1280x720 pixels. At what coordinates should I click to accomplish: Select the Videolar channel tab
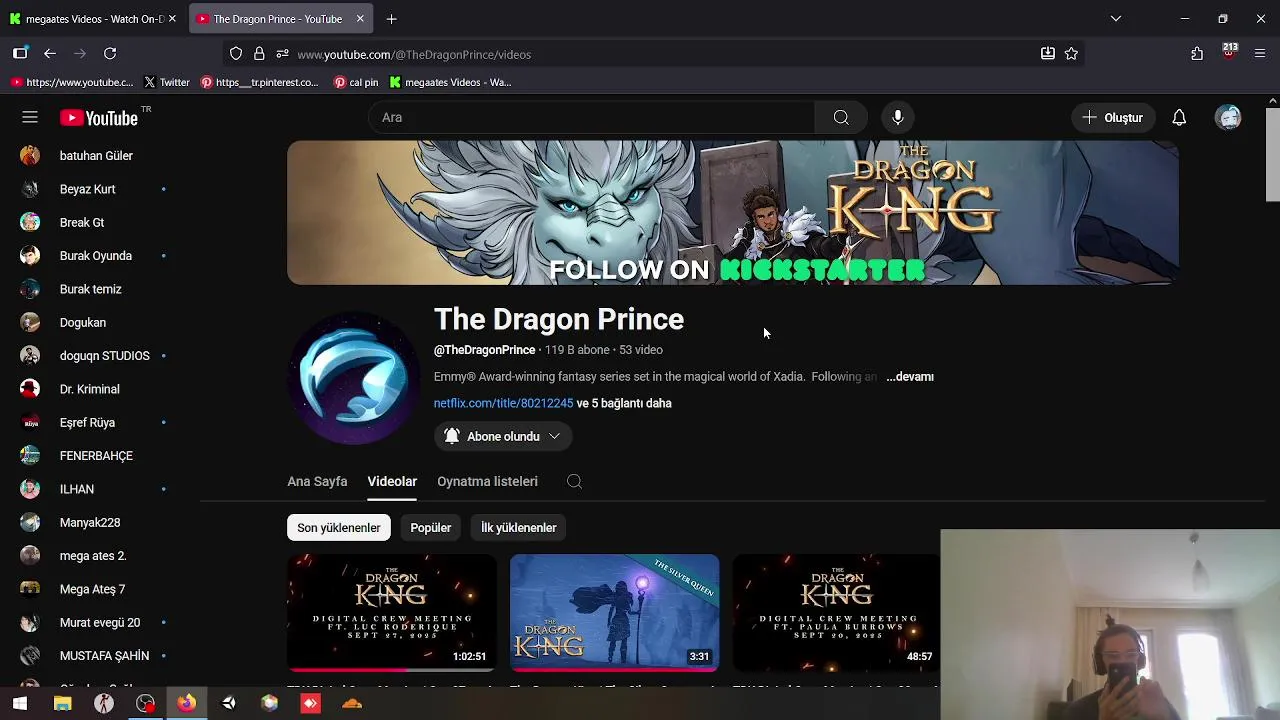(392, 481)
